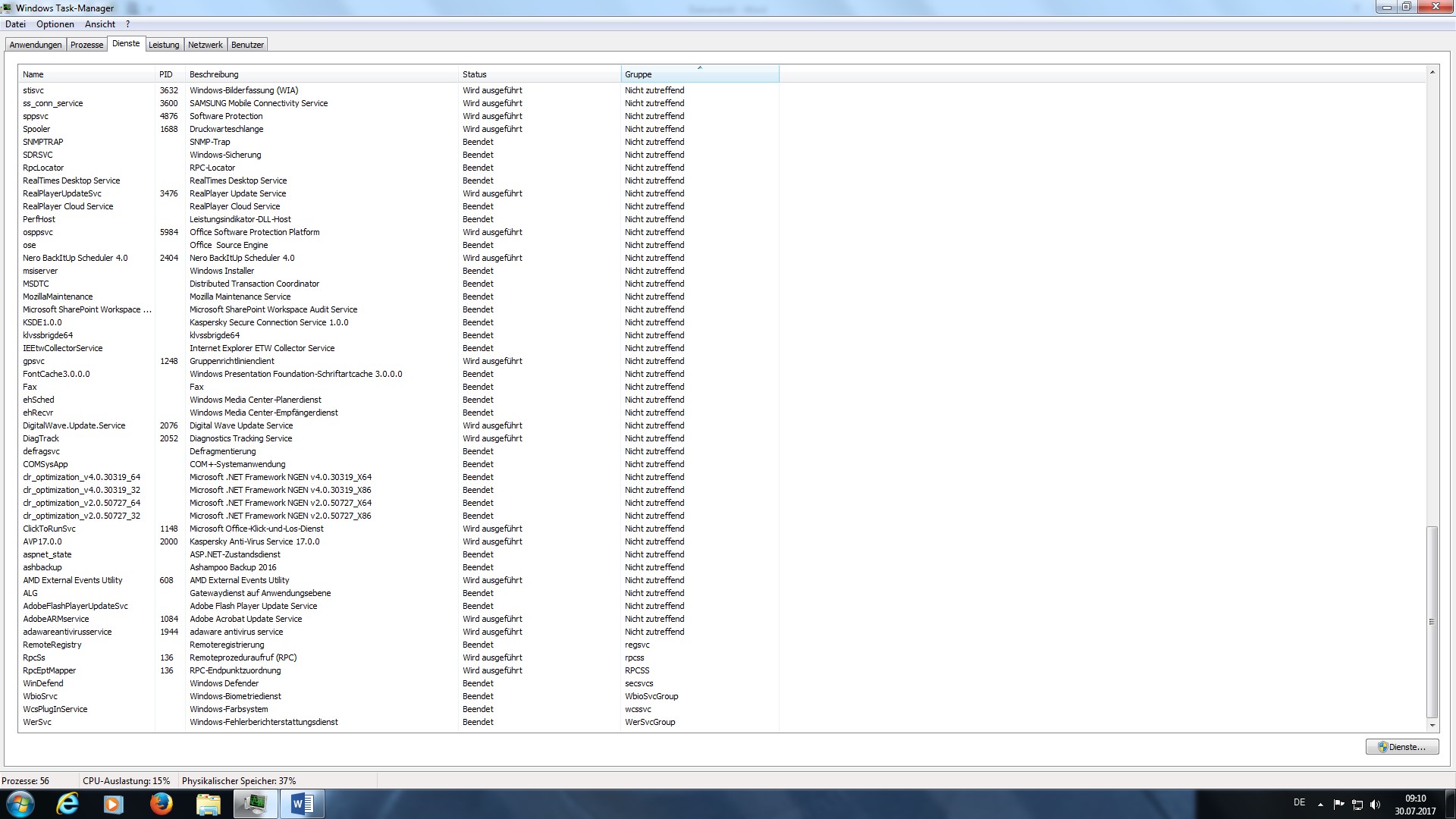Image resolution: width=1456 pixels, height=819 pixels.
Task: Select the DiagTrack service row
Action: point(398,438)
